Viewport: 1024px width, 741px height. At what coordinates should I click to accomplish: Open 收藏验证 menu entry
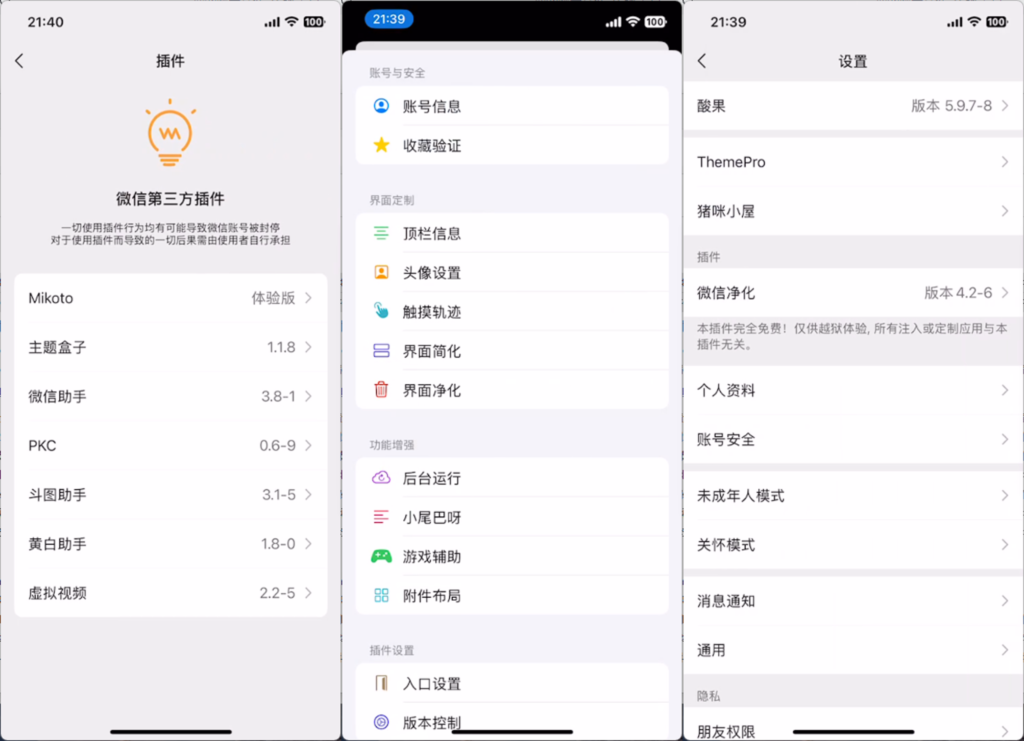tap(512, 145)
